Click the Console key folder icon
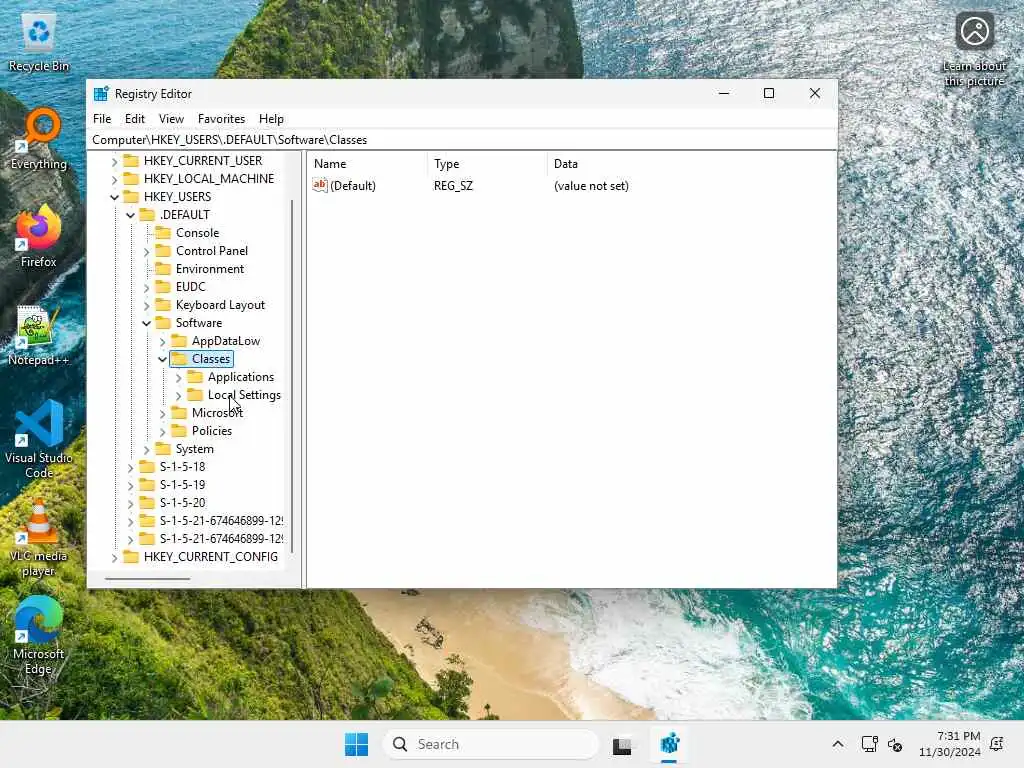1024x768 pixels. (163, 233)
